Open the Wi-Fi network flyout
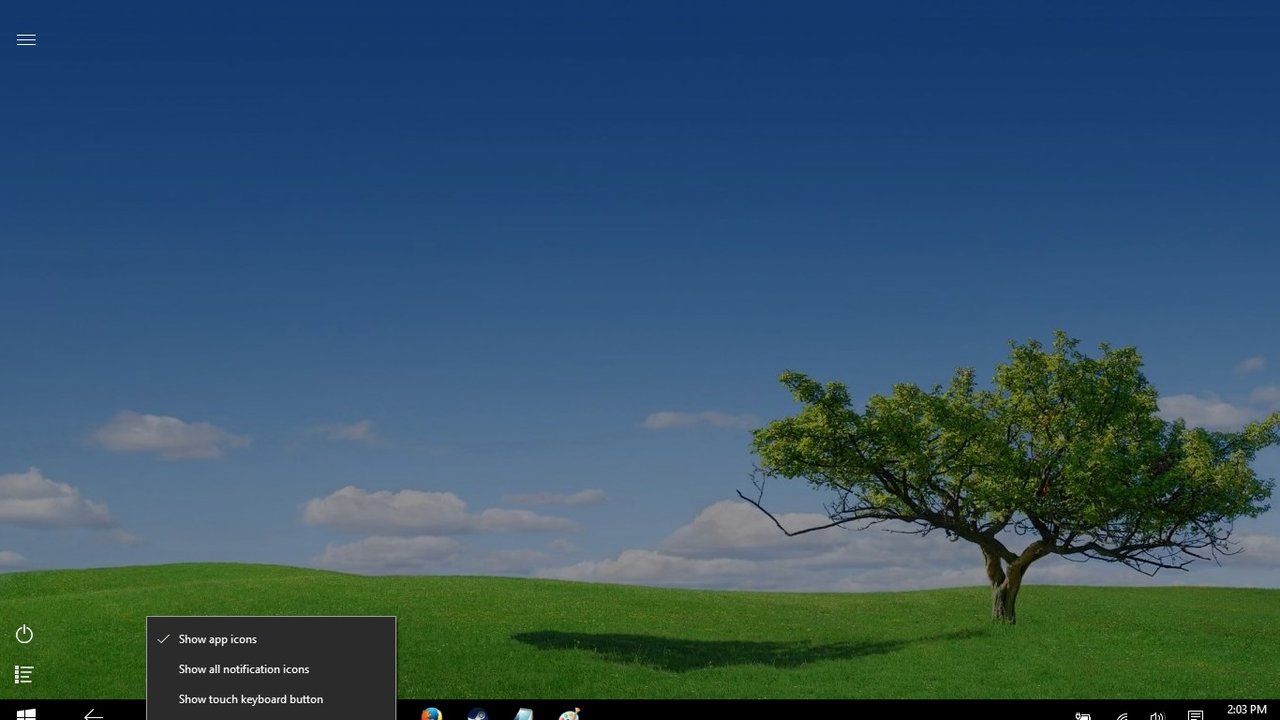 tap(1122, 715)
